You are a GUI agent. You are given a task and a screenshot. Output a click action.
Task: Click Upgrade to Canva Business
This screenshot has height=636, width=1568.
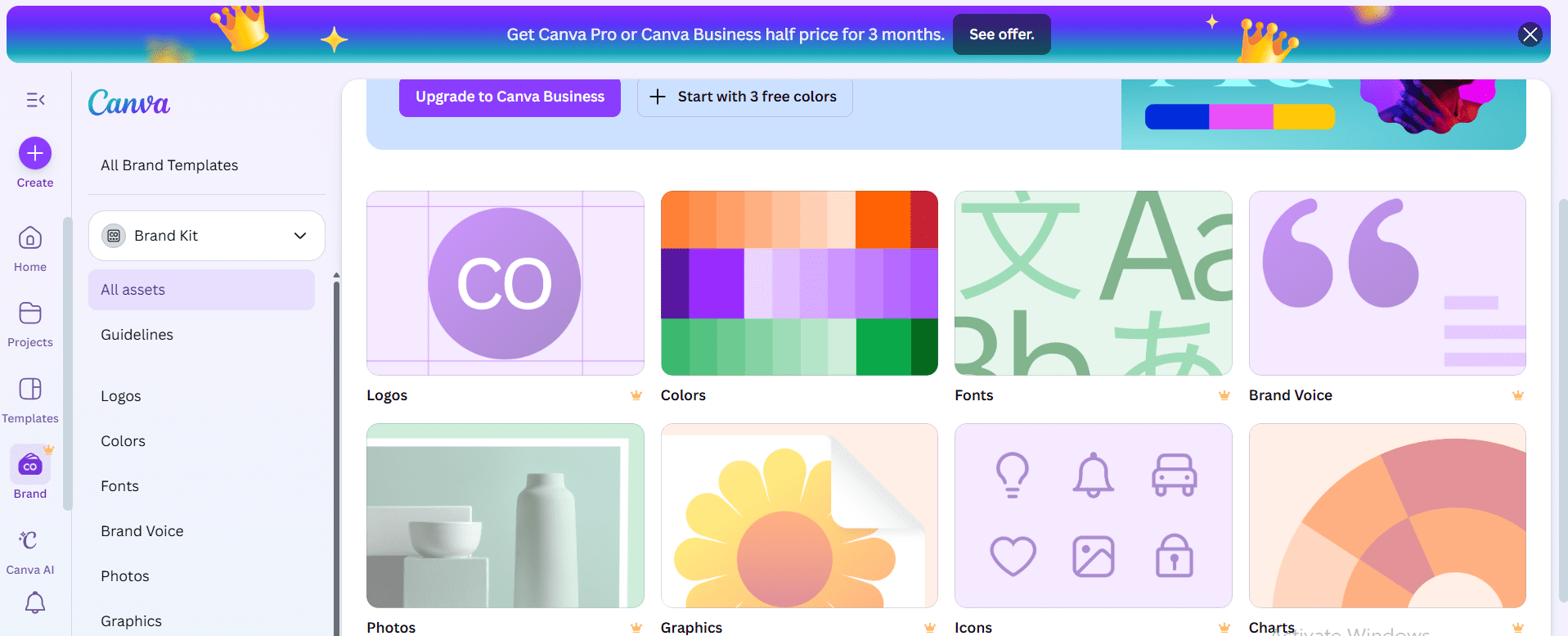(x=510, y=97)
